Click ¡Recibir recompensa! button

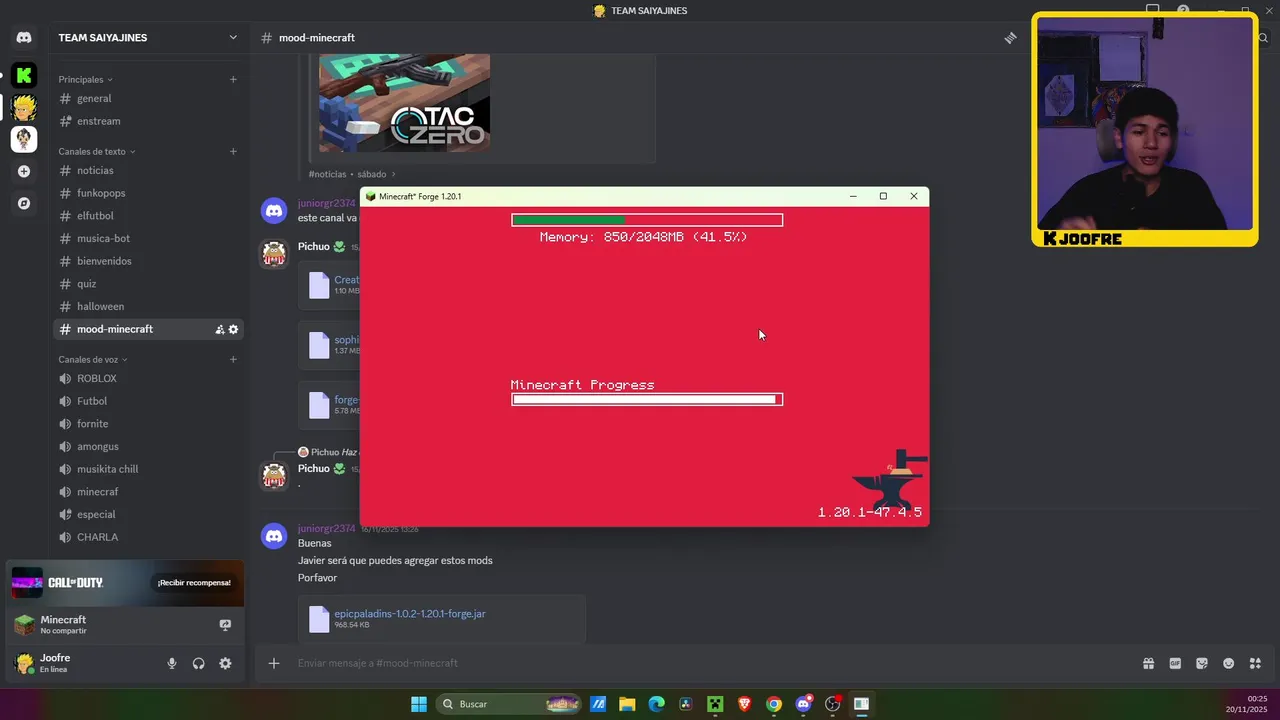point(194,582)
